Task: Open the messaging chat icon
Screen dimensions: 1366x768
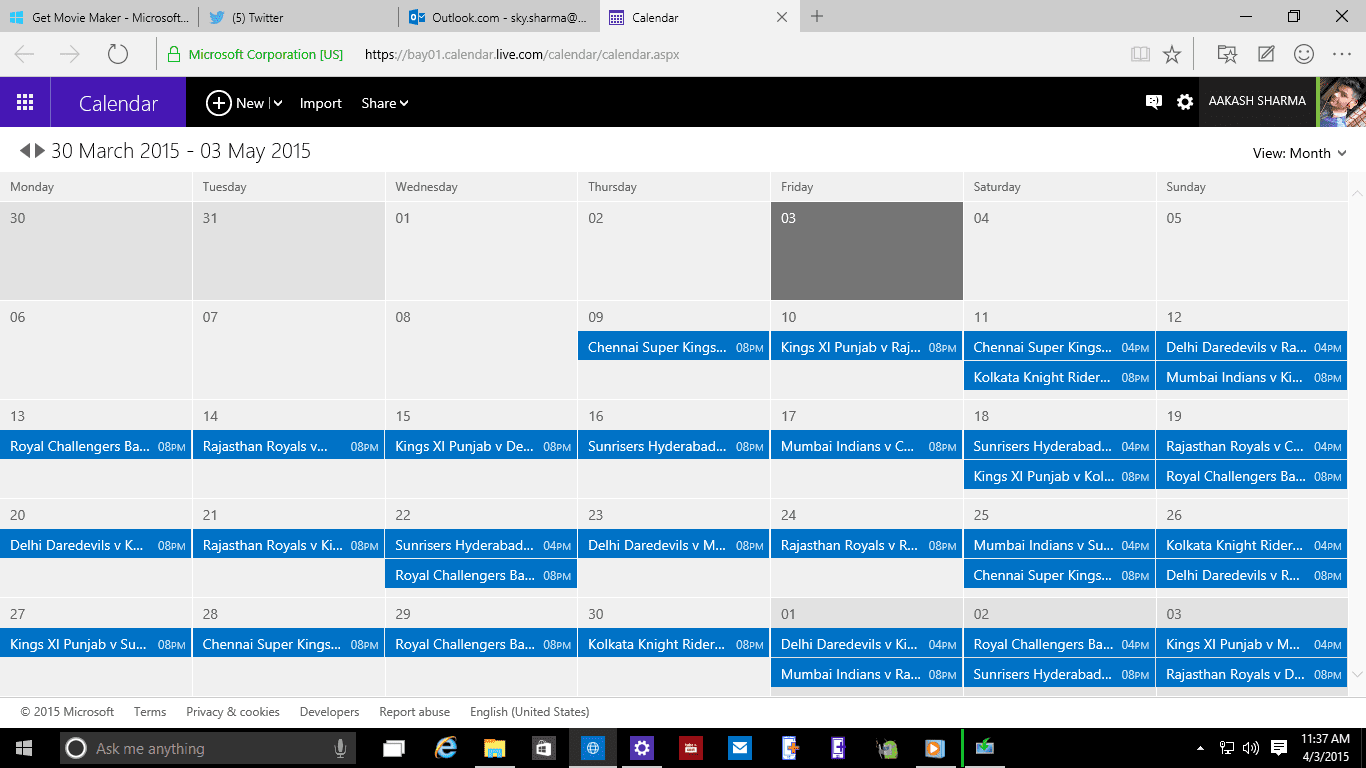Action: [x=1154, y=102]
